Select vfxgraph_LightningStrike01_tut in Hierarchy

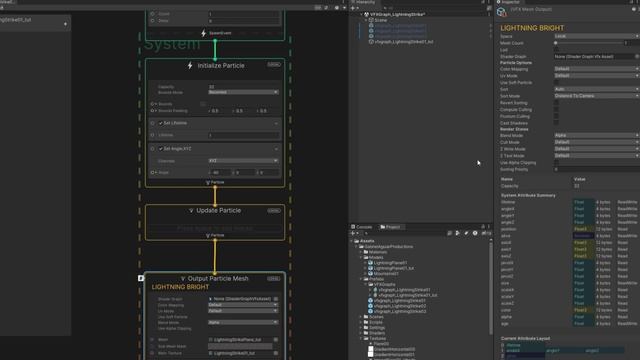pos(404,42)
